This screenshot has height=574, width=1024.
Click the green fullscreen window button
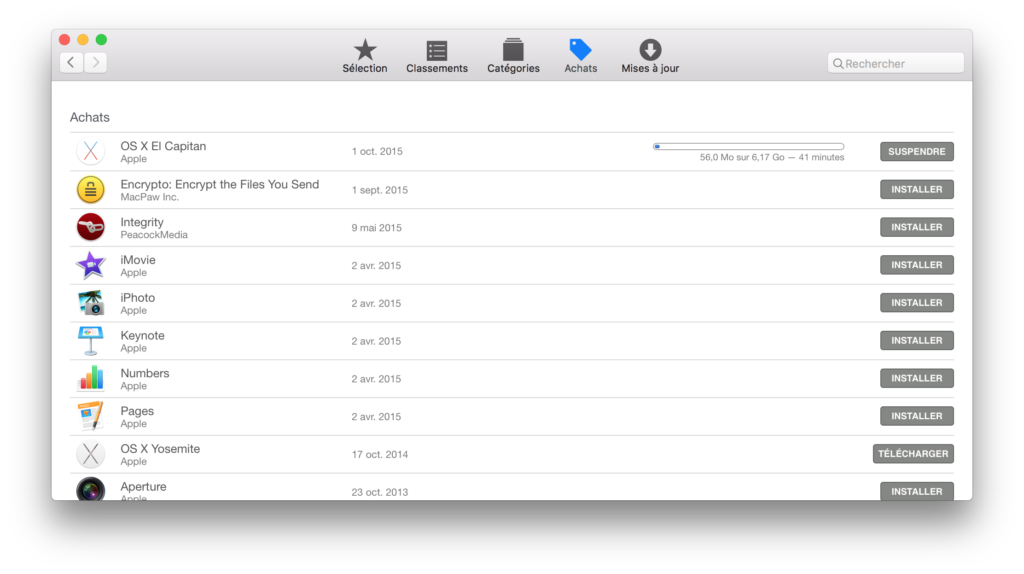click(x=101, y=40)
